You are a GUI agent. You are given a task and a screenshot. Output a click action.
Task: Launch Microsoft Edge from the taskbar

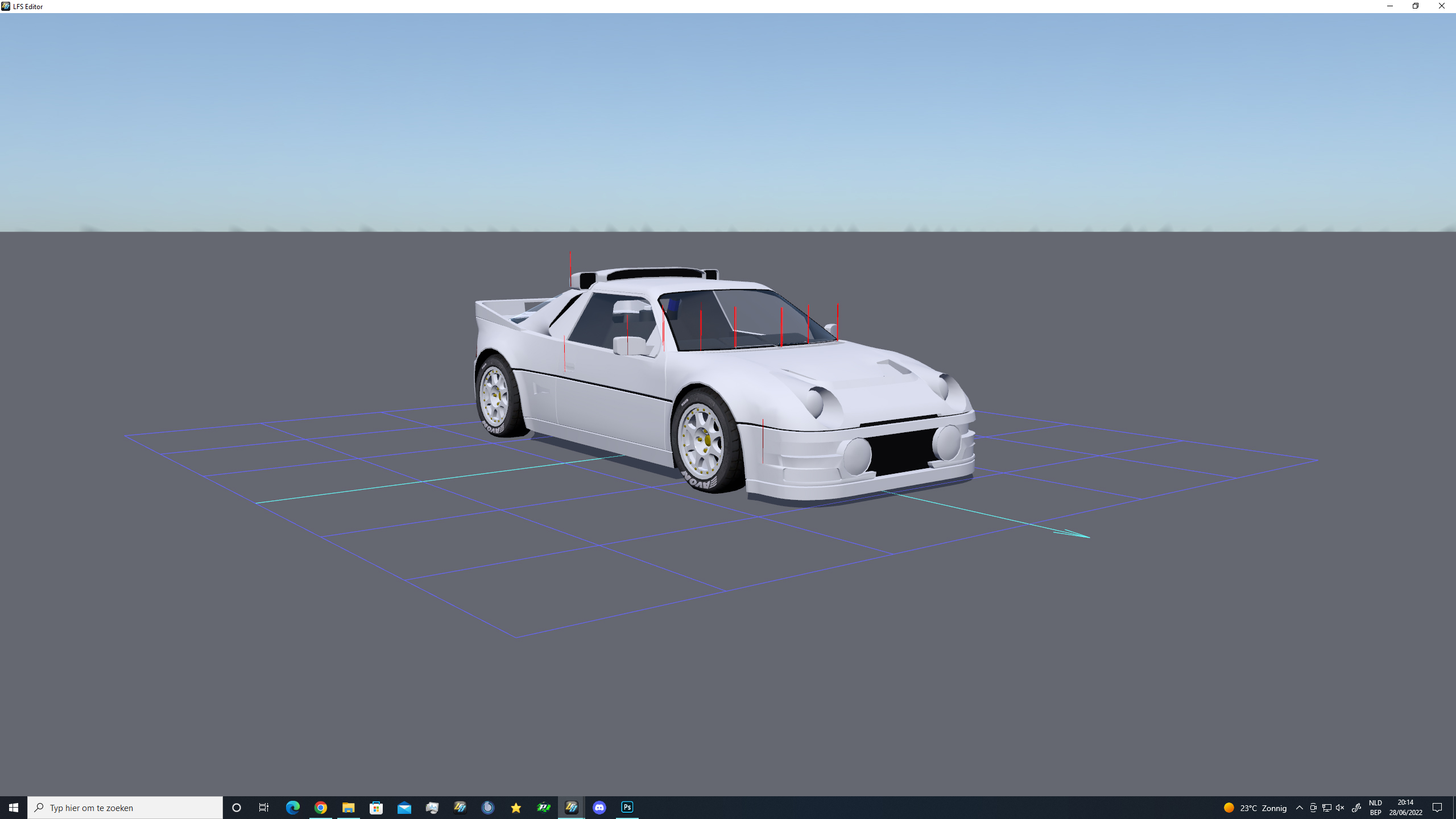click(x=292, y=807)
